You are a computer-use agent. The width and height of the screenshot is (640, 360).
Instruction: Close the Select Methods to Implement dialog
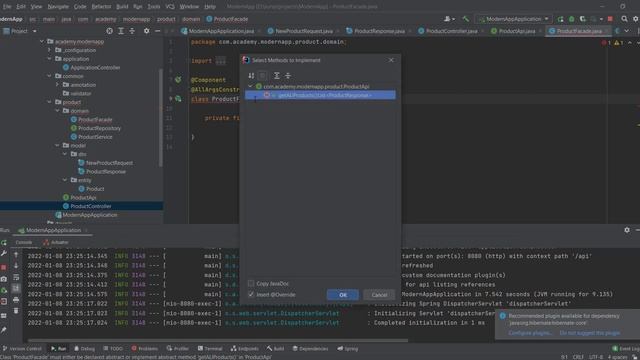pos(391,60)
